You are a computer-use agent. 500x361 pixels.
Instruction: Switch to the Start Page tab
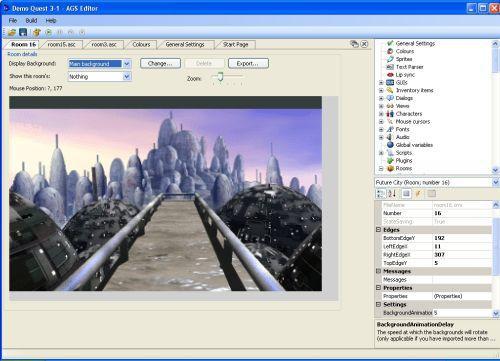[235, 44]
